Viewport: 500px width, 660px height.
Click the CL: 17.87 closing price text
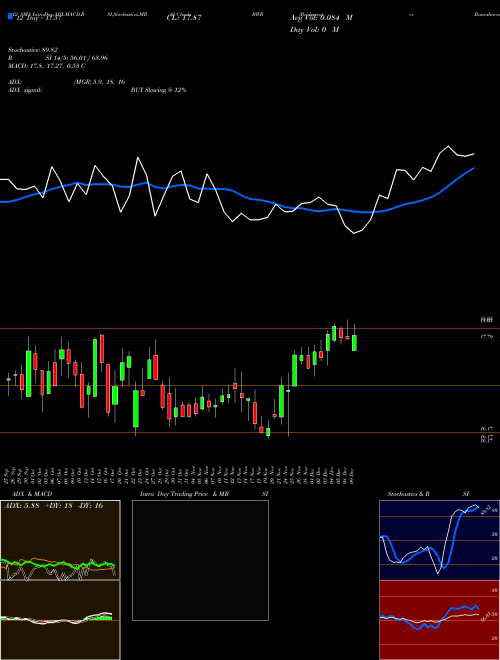184,18
